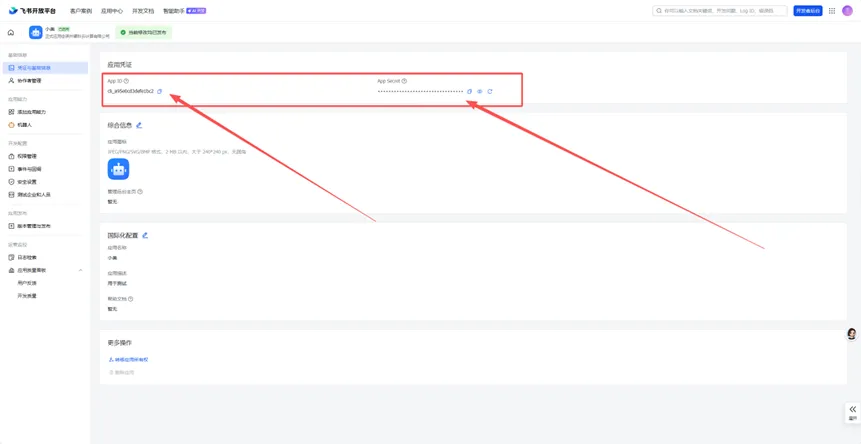Click the search input field at top
The height and width of the screenshot is (444, 861).
coord(720,11)
